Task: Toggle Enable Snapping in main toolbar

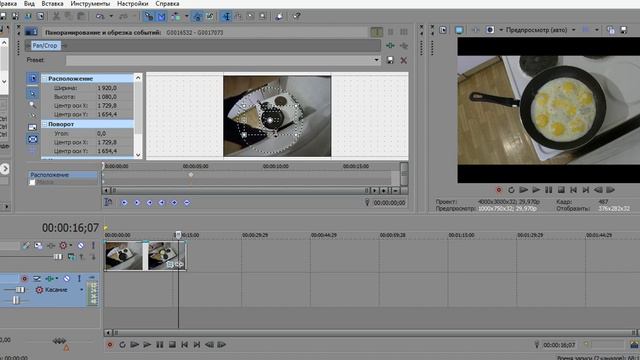Action: [149, 16]
